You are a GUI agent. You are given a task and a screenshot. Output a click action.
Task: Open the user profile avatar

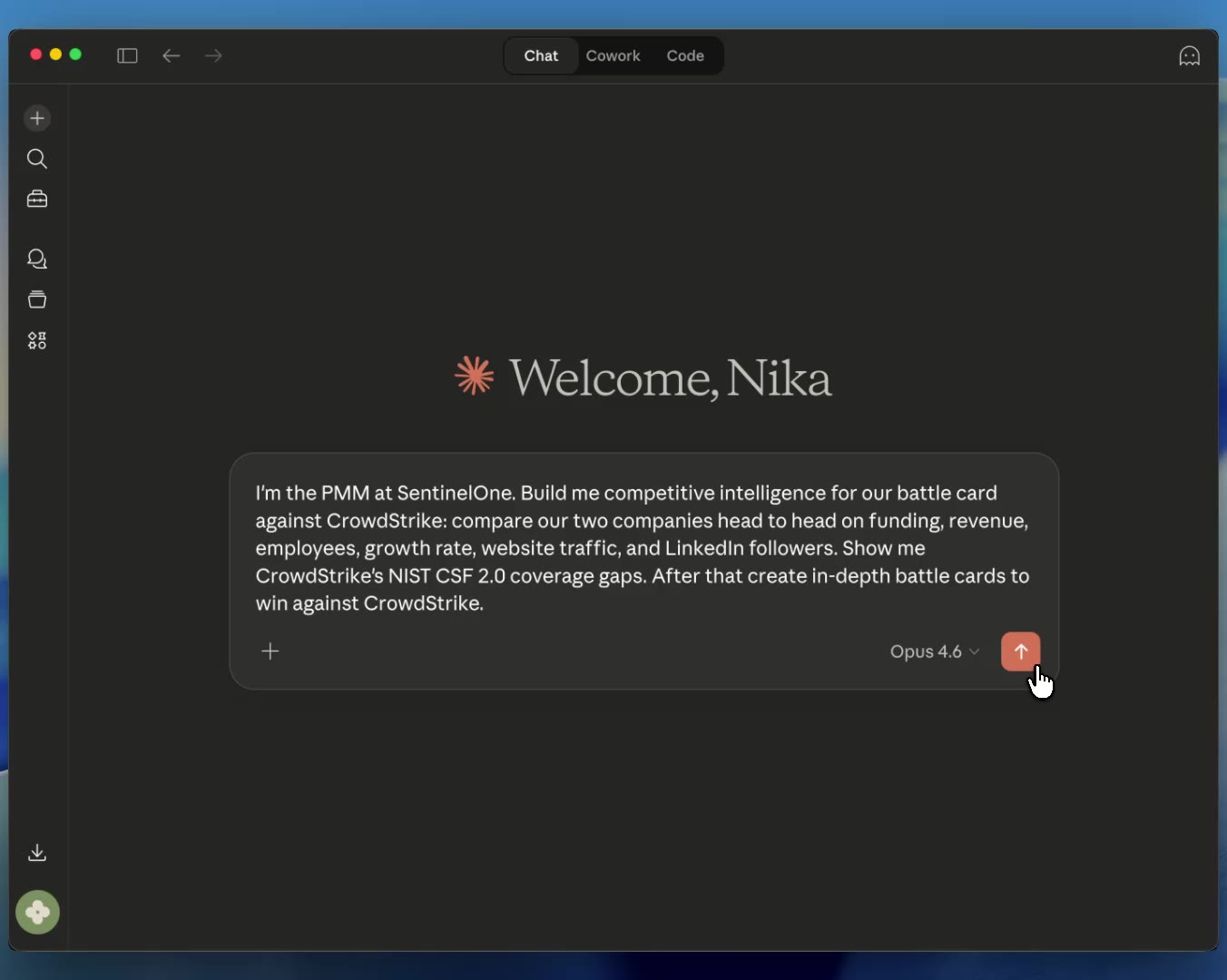(x=37, y=912)
